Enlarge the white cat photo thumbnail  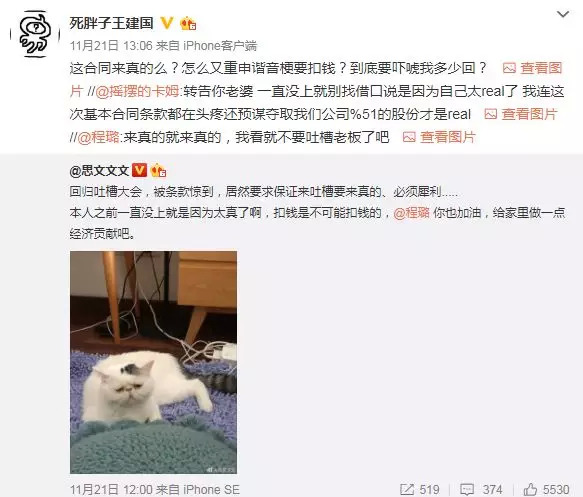click(154, 362)
